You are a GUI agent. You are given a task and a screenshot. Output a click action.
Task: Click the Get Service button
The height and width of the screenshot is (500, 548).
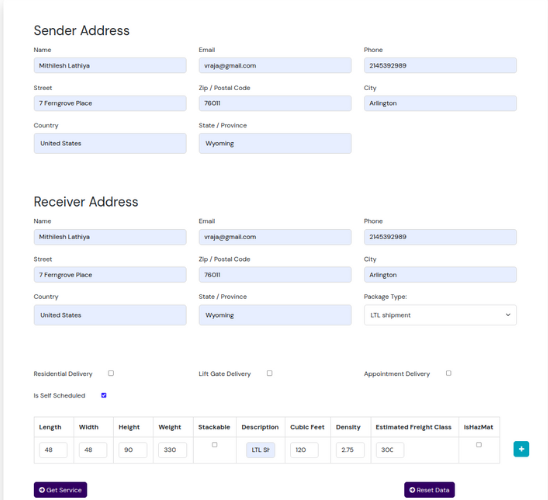pyautogui.click(x=60, y=490)
